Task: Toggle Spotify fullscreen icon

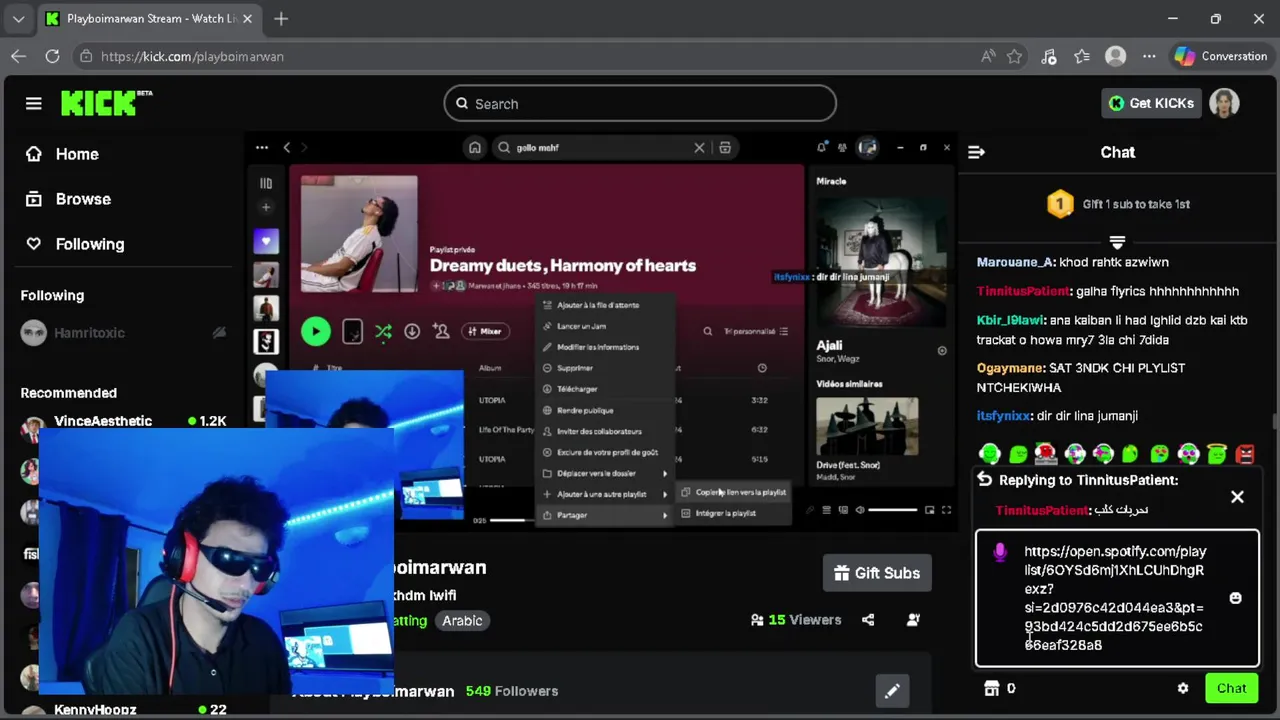Action: 947,510
